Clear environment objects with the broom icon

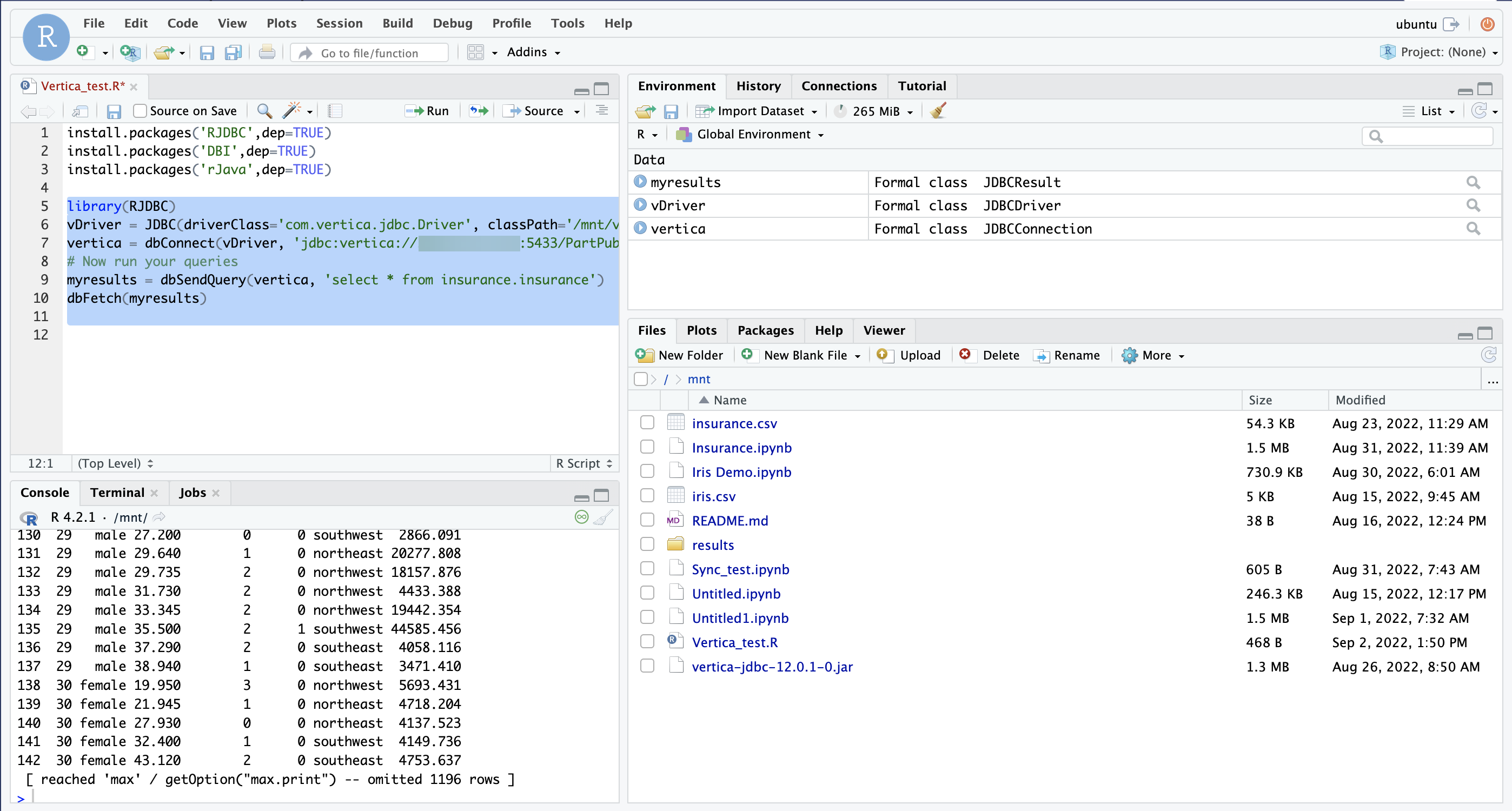(938, 110)
